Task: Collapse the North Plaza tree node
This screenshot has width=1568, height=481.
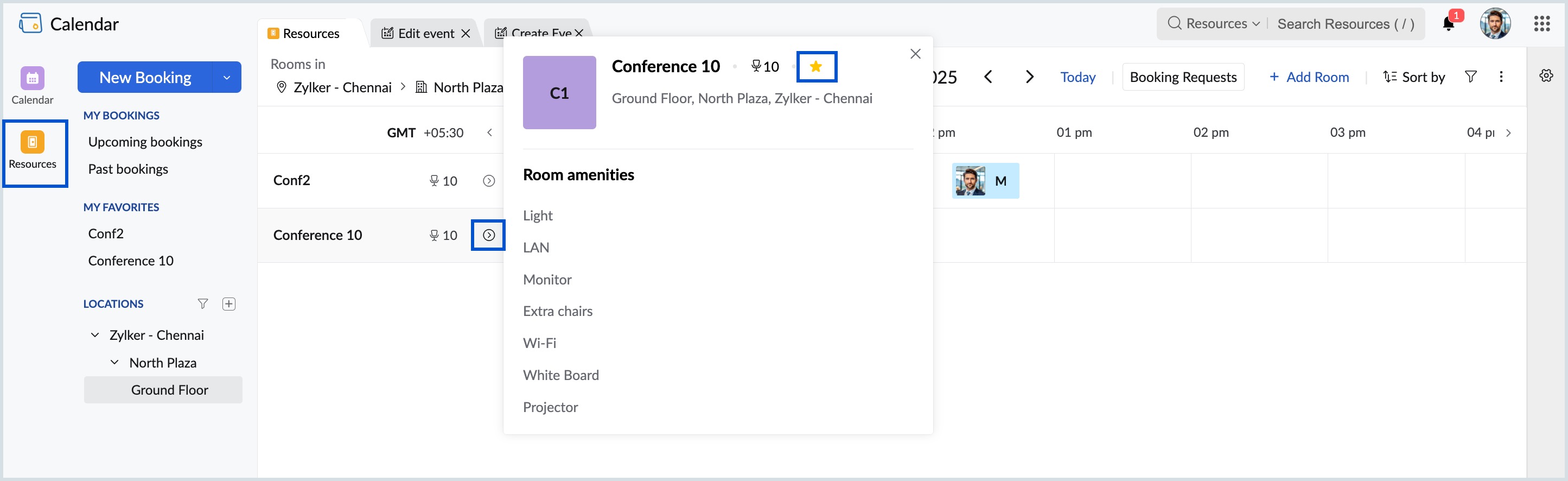Action: tap(114, 362)
